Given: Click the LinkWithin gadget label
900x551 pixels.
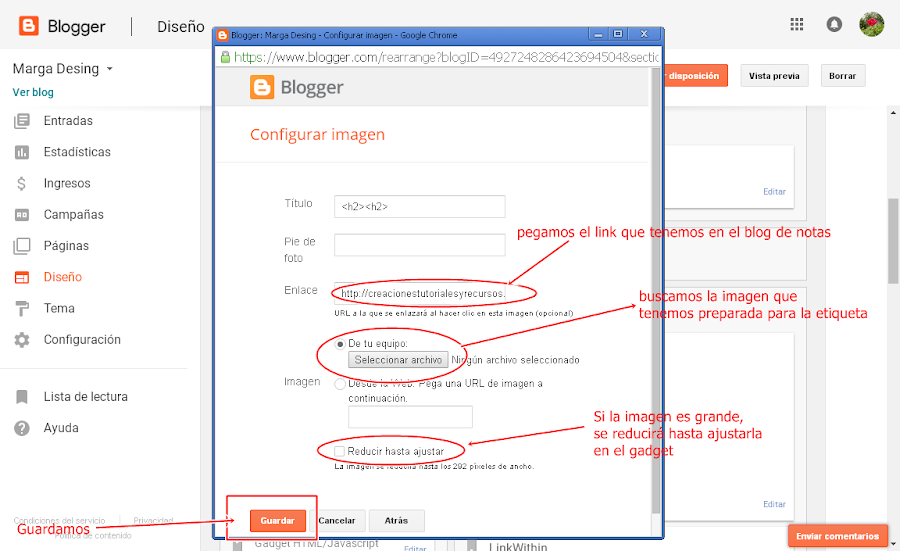Looking at the screenshot, I should (x=518, y=546).
